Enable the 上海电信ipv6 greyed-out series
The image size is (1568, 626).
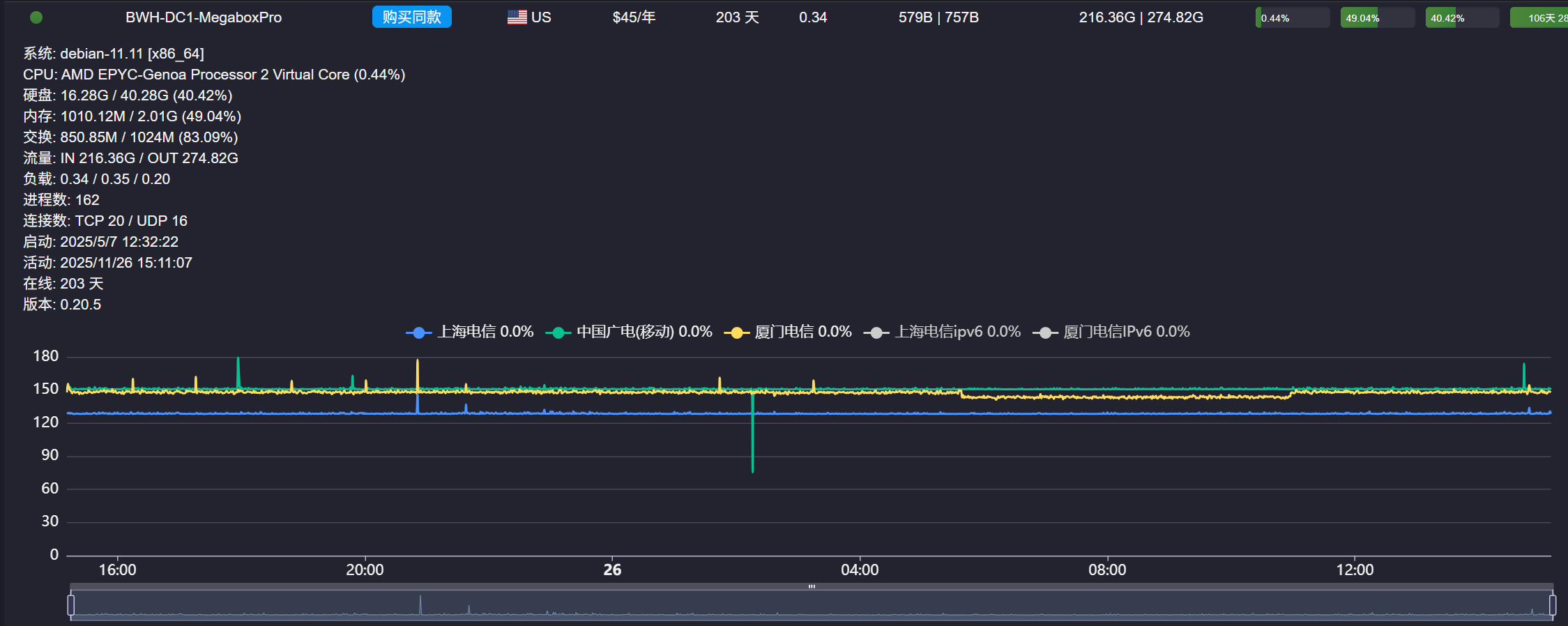tap(943, 332)
